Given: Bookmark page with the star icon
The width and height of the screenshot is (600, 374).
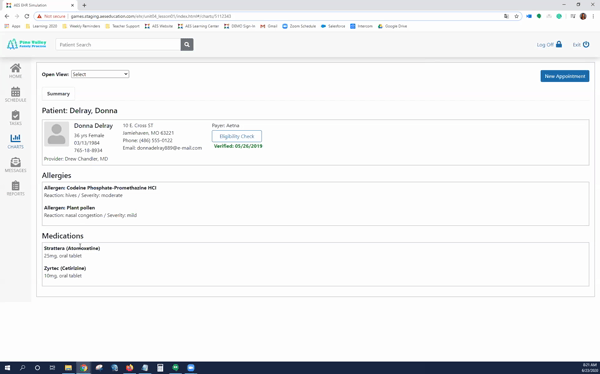Looking at the screenshot, I should (x=516, y=16).
